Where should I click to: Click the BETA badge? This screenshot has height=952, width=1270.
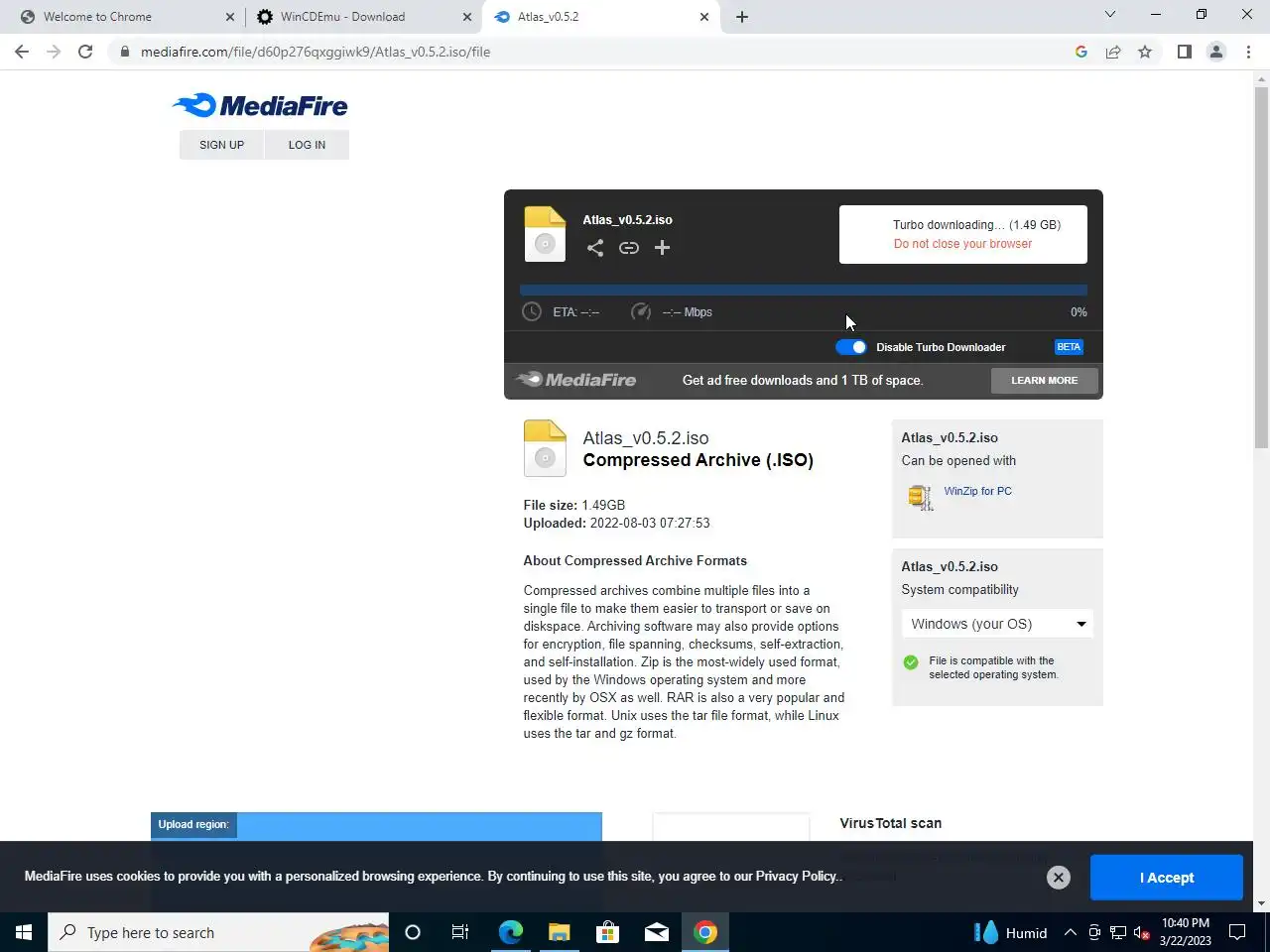click(1069, 347)
